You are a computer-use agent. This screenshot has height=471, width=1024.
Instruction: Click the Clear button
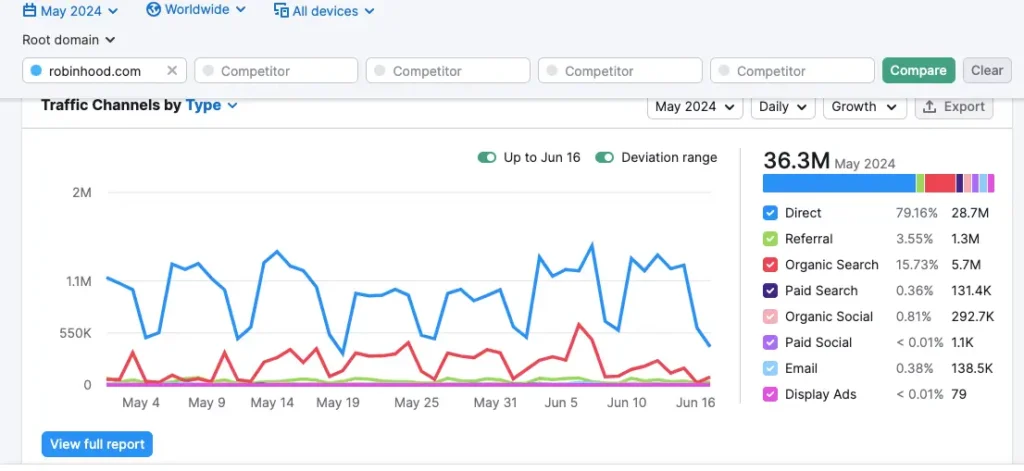[987, 71]
